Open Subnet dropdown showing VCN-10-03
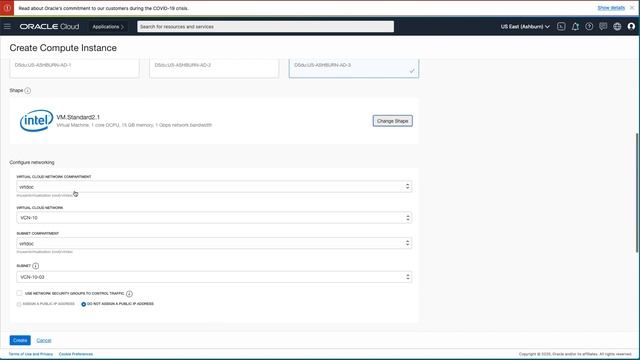Viewport: 640px width, 360px height. (x=214, y=277)
